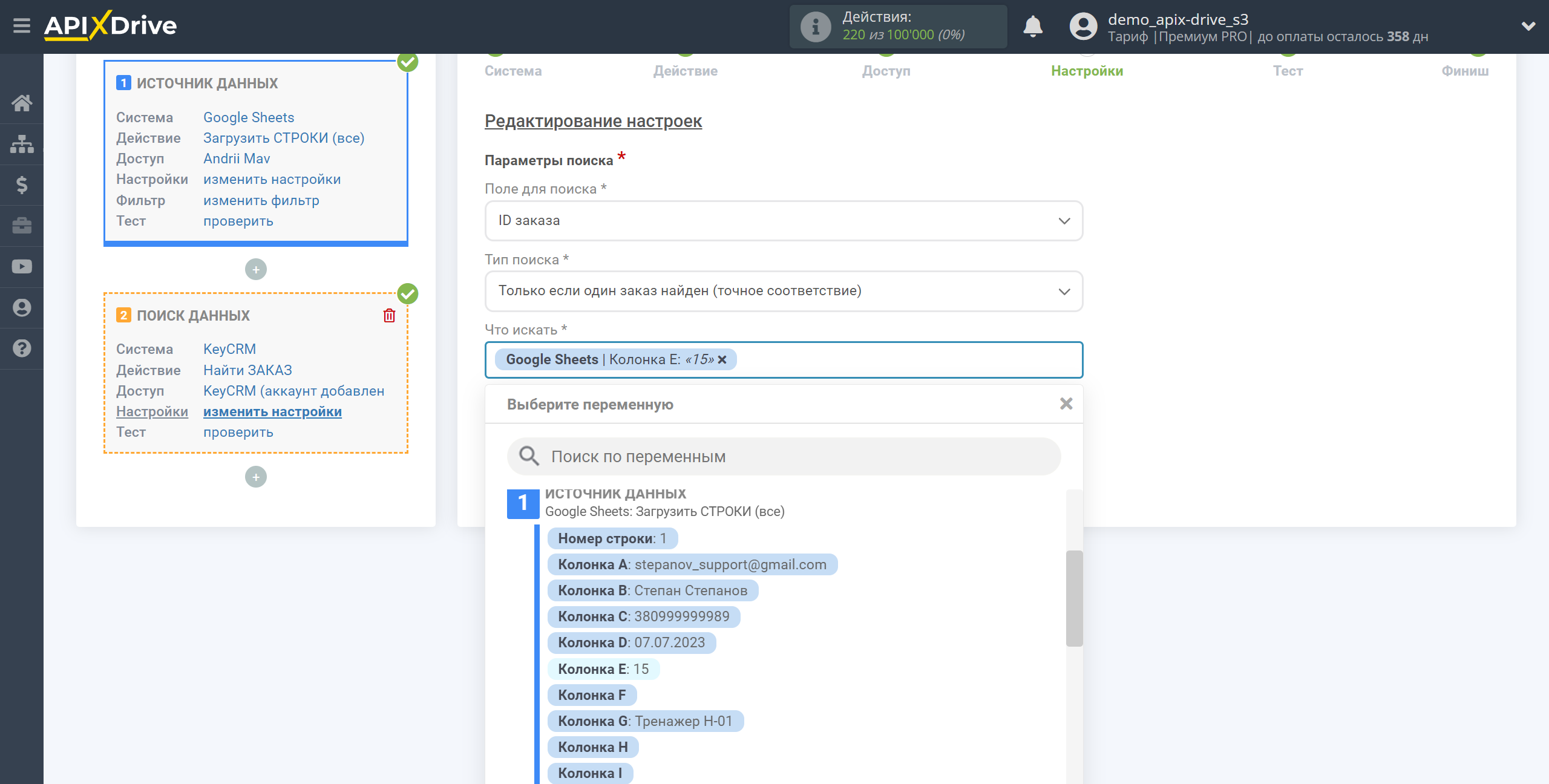Click the Andrii Mav access link
The height and width of the screenshot is (784, 1549).
pyautogui.click(x=237, y=158)
